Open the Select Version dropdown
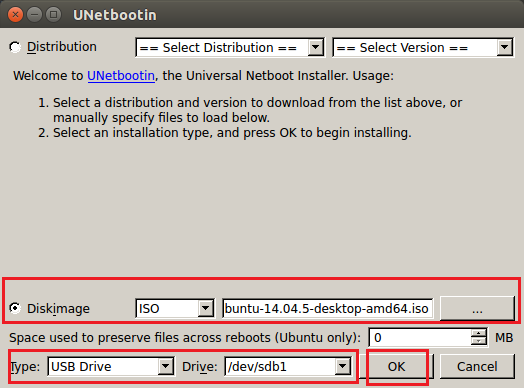524x388 pixels. pos(423,47)
